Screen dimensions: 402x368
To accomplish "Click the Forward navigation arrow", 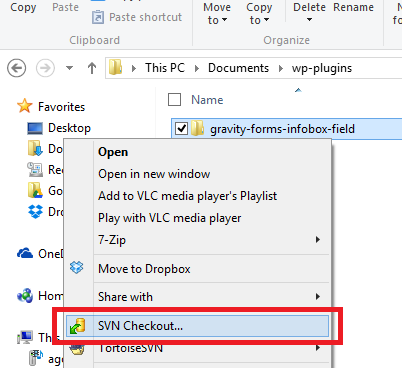I will [45, 68].
